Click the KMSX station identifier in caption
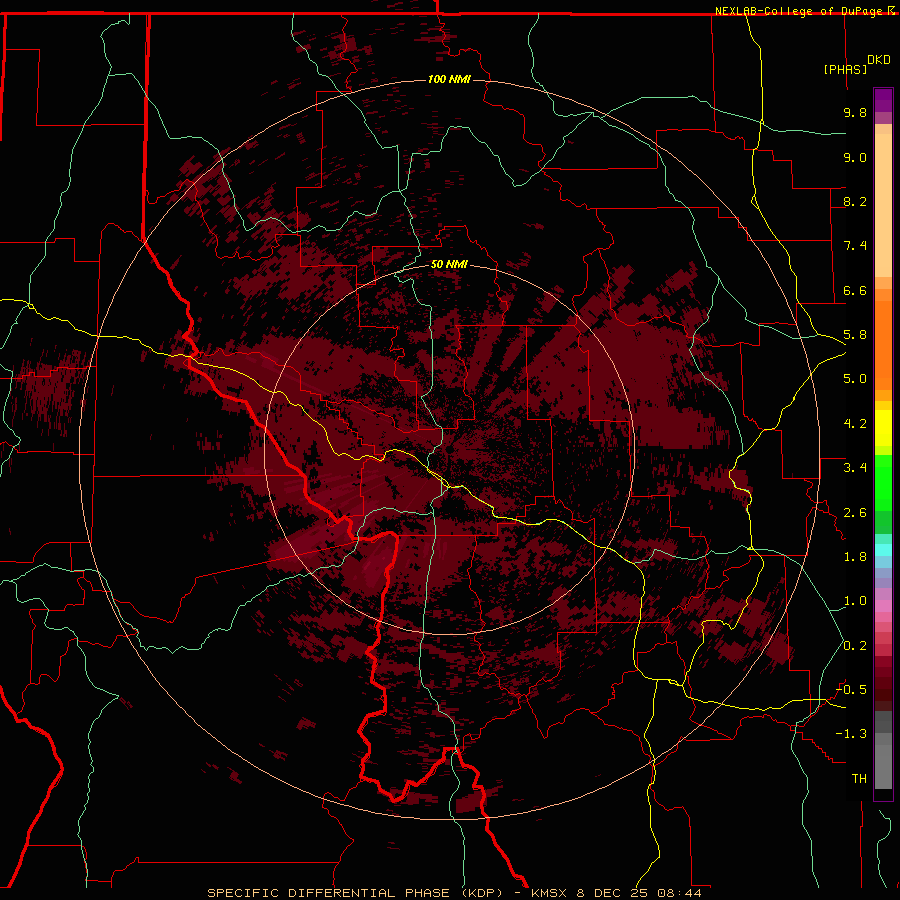This screenshot has width=900, height=900. [549, 893]
